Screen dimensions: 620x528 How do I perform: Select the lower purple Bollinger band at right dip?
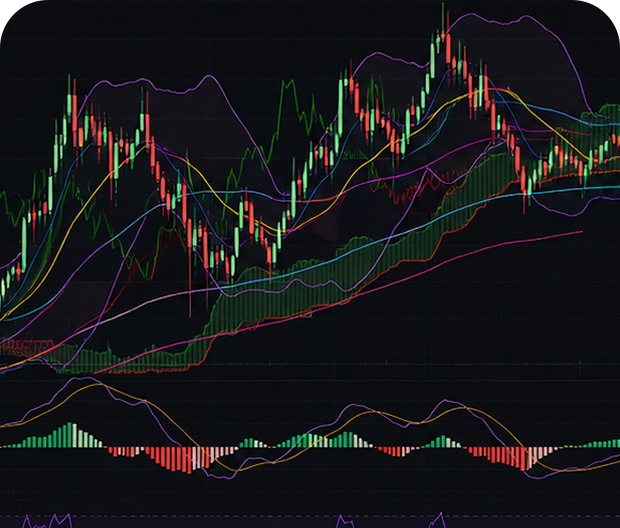tap(569, 214)
